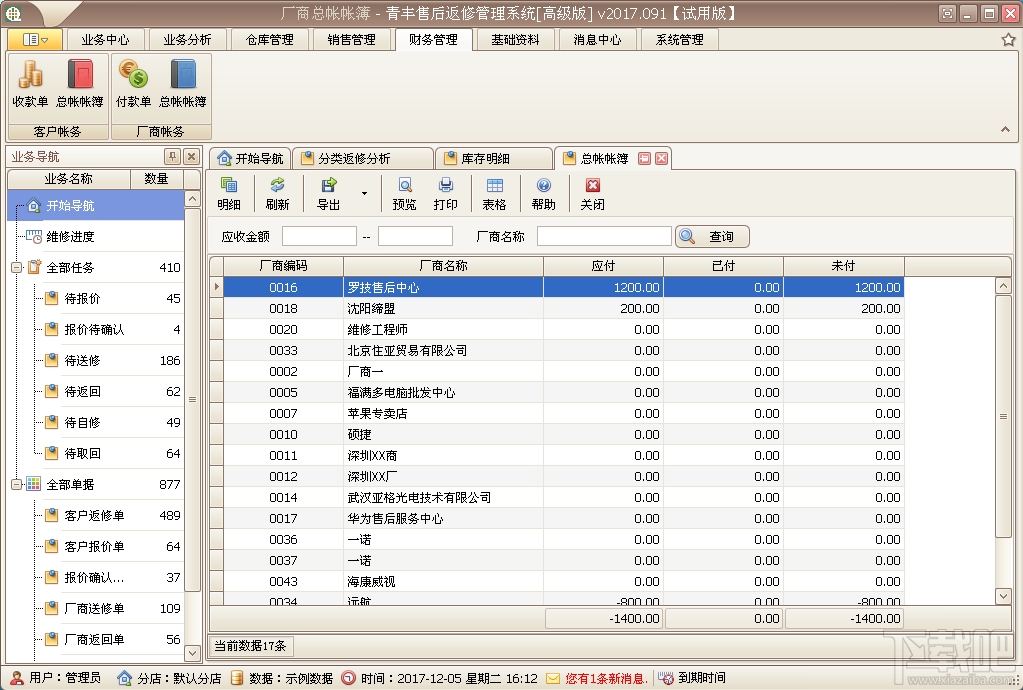The width and height of the screenshot is (1023, 690).
Task: Switch to the 基础资料 ribbon tab
Action: coord(515,39)
